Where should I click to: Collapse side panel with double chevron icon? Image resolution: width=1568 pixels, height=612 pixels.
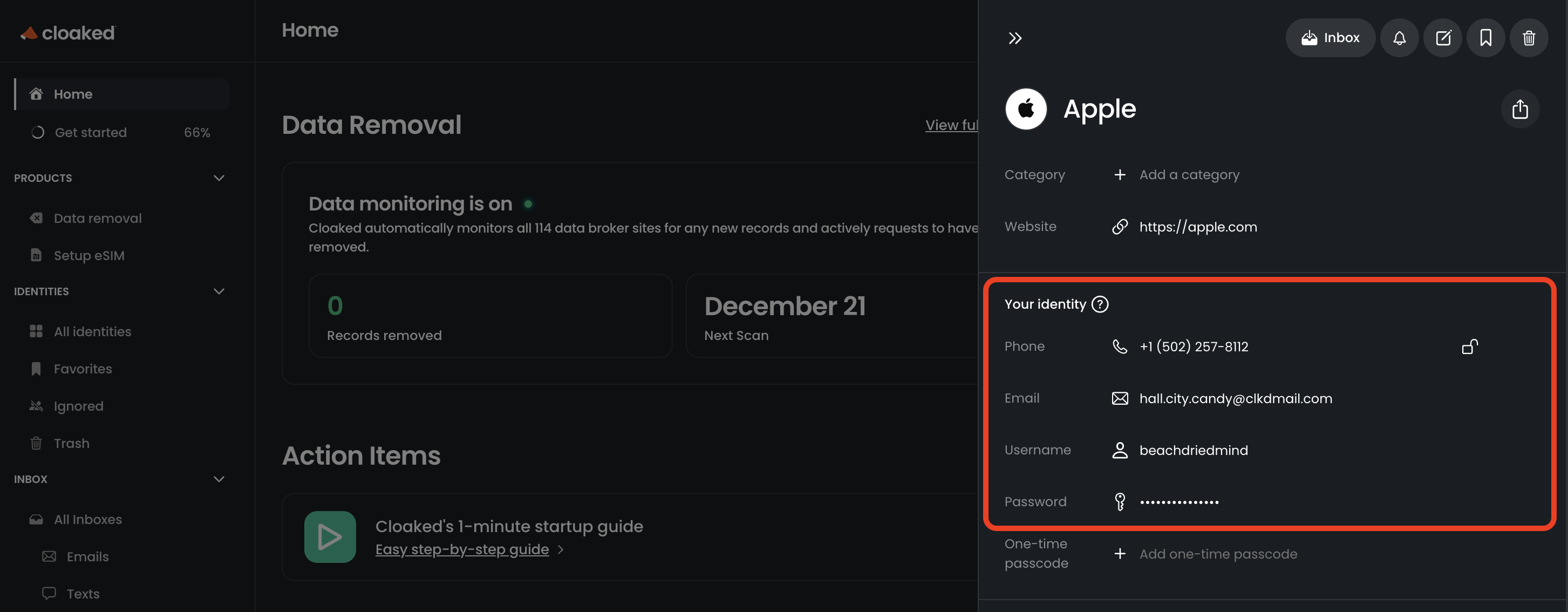pos(1015,38)
